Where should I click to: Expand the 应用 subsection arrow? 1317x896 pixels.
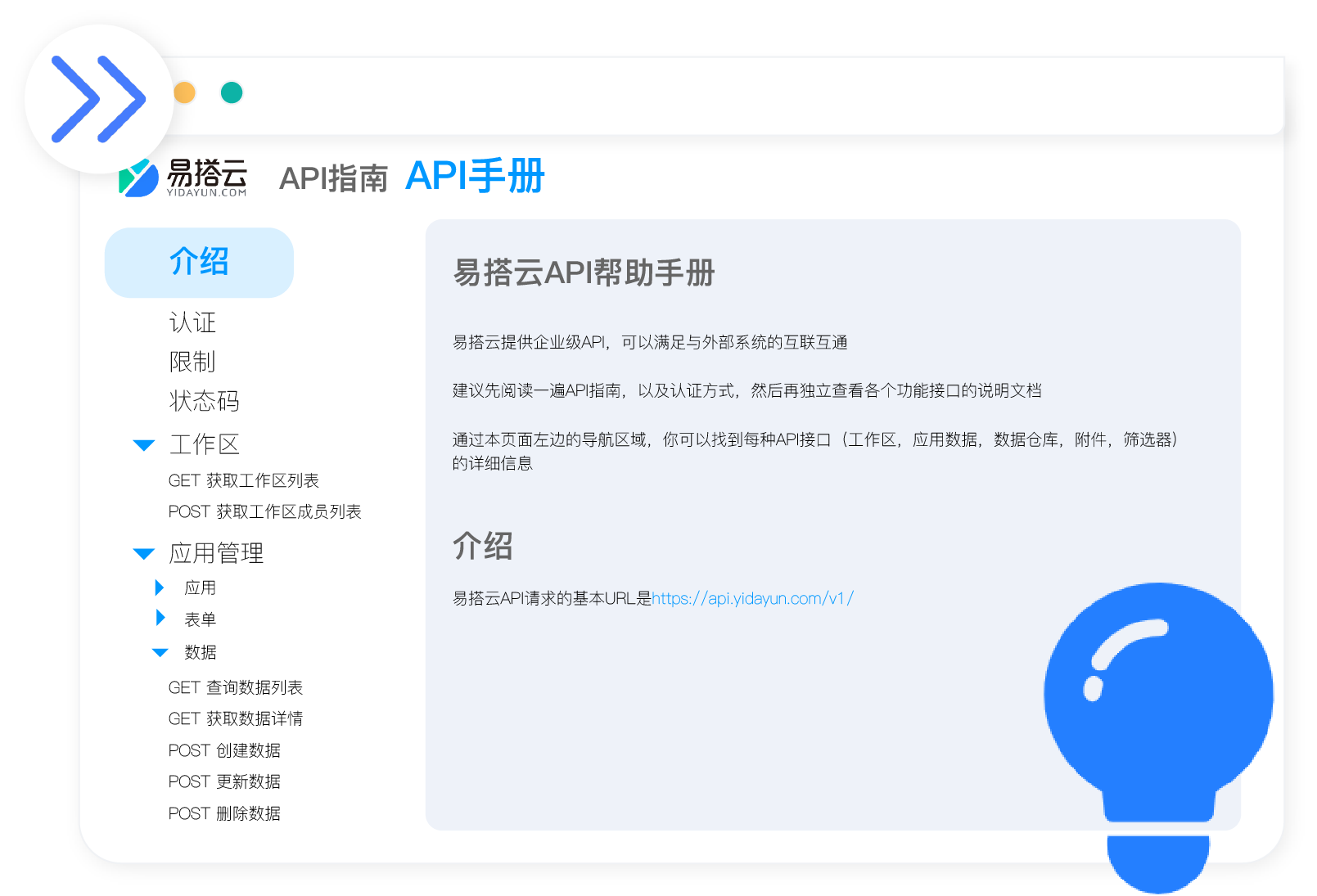[160, 588]
